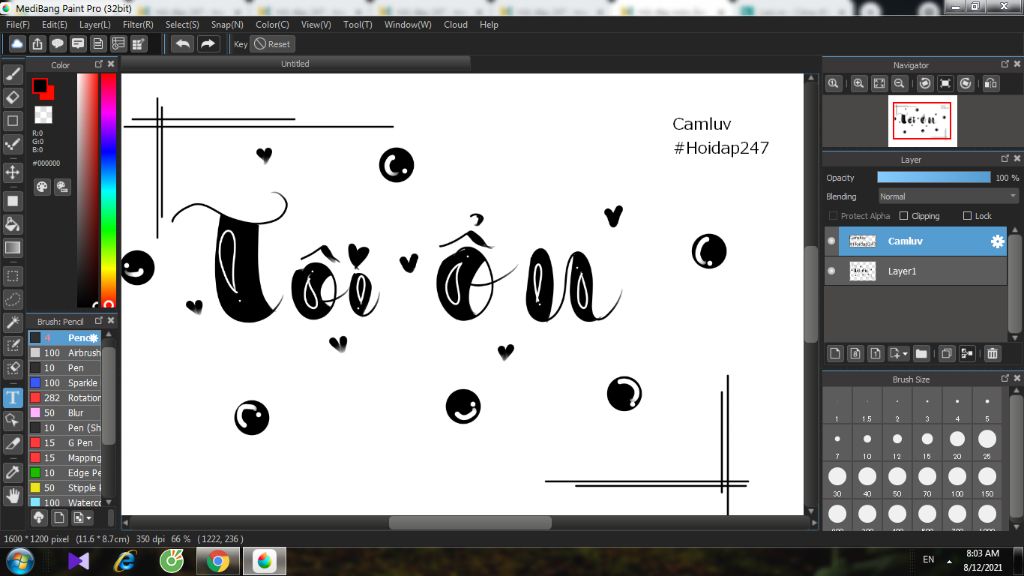The width and height of the screenshot is (1024, 576).
Task: Click the Reset button
Action: (273, 44)
